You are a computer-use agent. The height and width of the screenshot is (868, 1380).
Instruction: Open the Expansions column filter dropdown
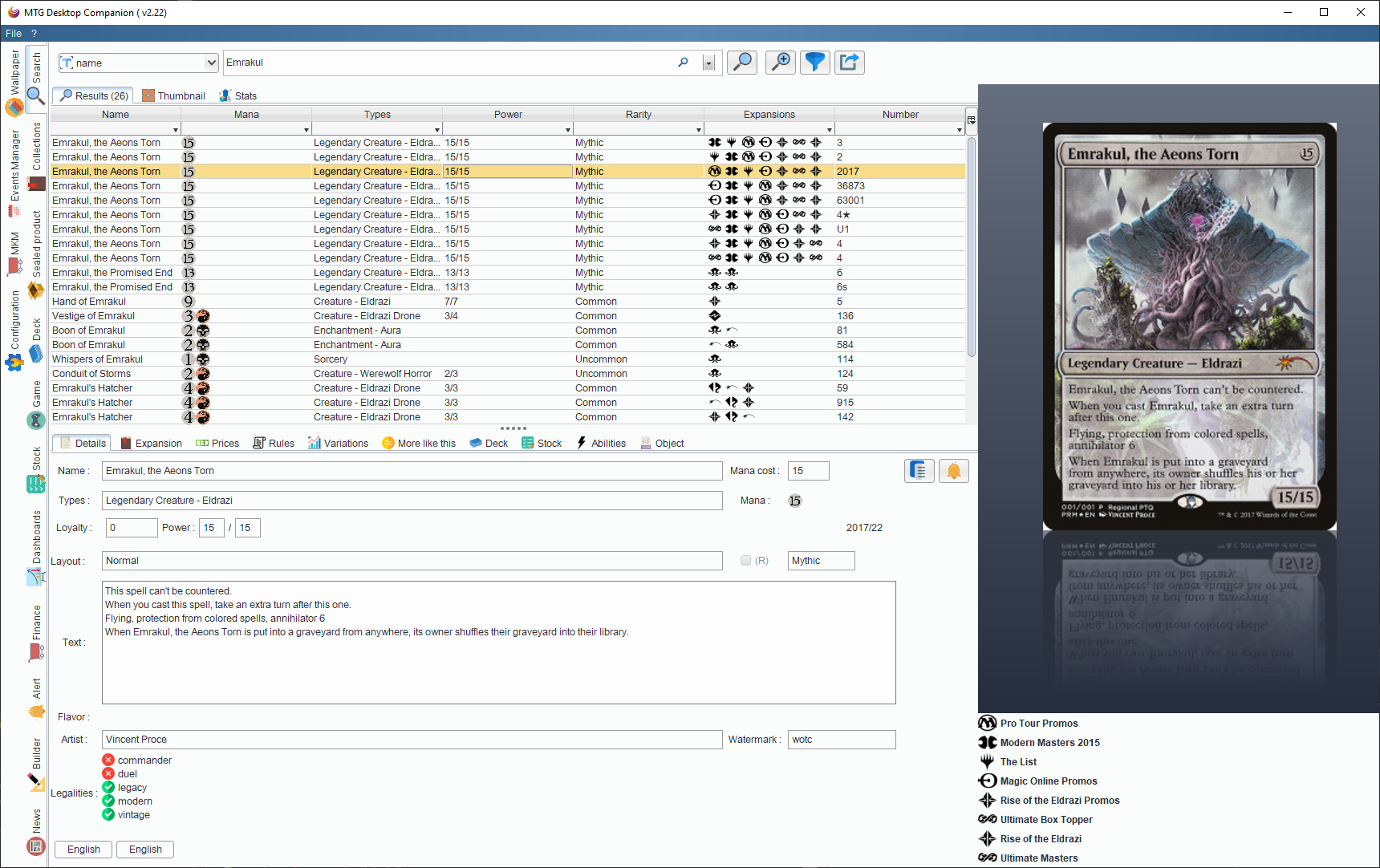pos(830,130)
